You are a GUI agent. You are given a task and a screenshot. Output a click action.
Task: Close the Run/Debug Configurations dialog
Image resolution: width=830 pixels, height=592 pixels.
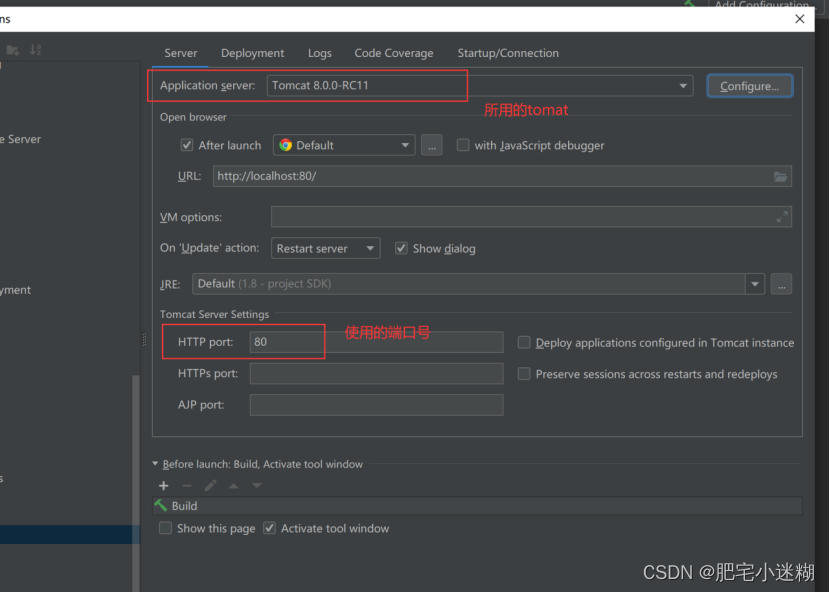click(x=800, y=19)
